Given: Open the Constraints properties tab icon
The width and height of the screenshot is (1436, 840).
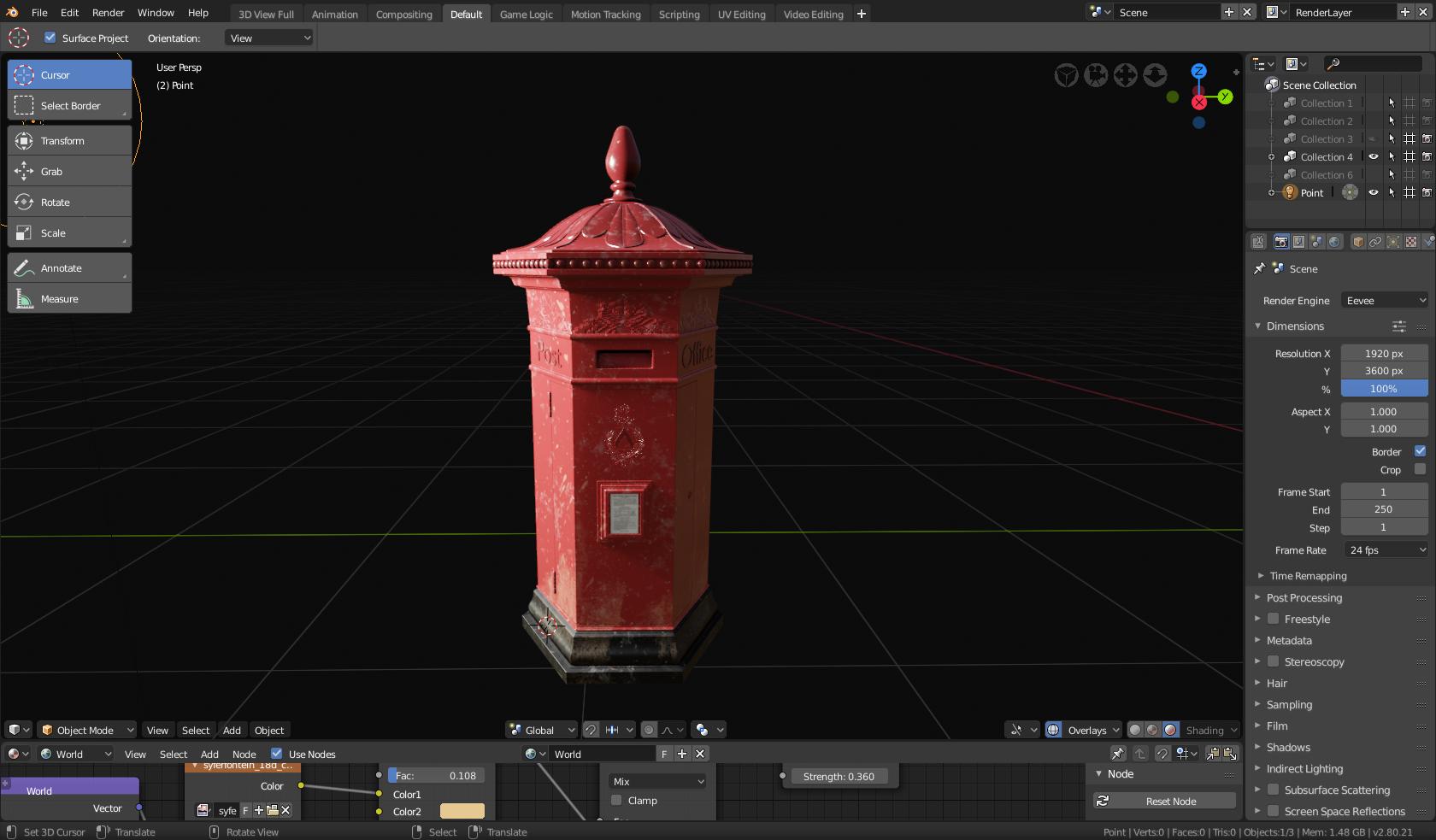Looking at the screenshot, I should tap(1375, 242).
